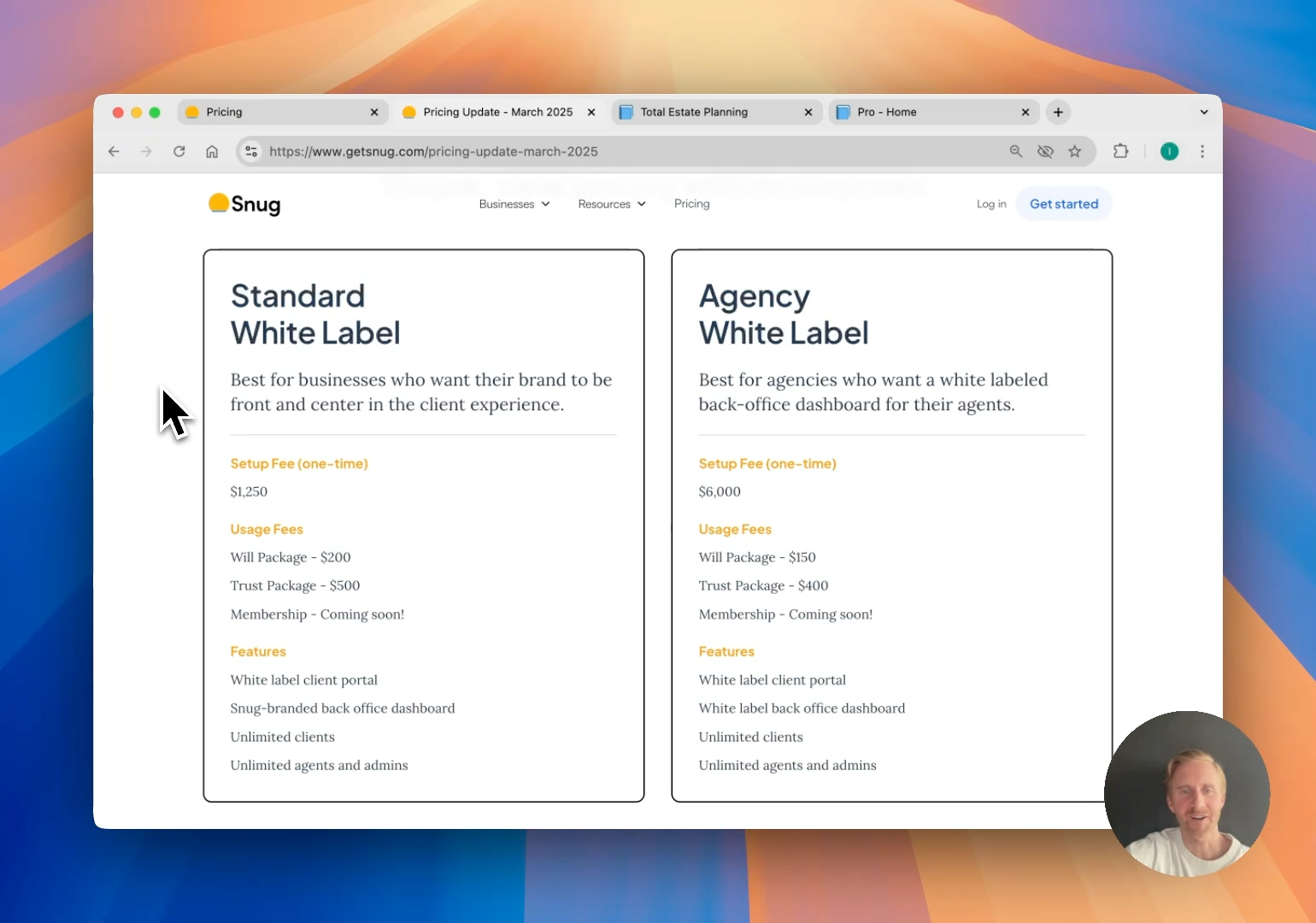Click the yellow minimize window button
This screenshot has height=923, width=1316.
[x=136, y=112]
